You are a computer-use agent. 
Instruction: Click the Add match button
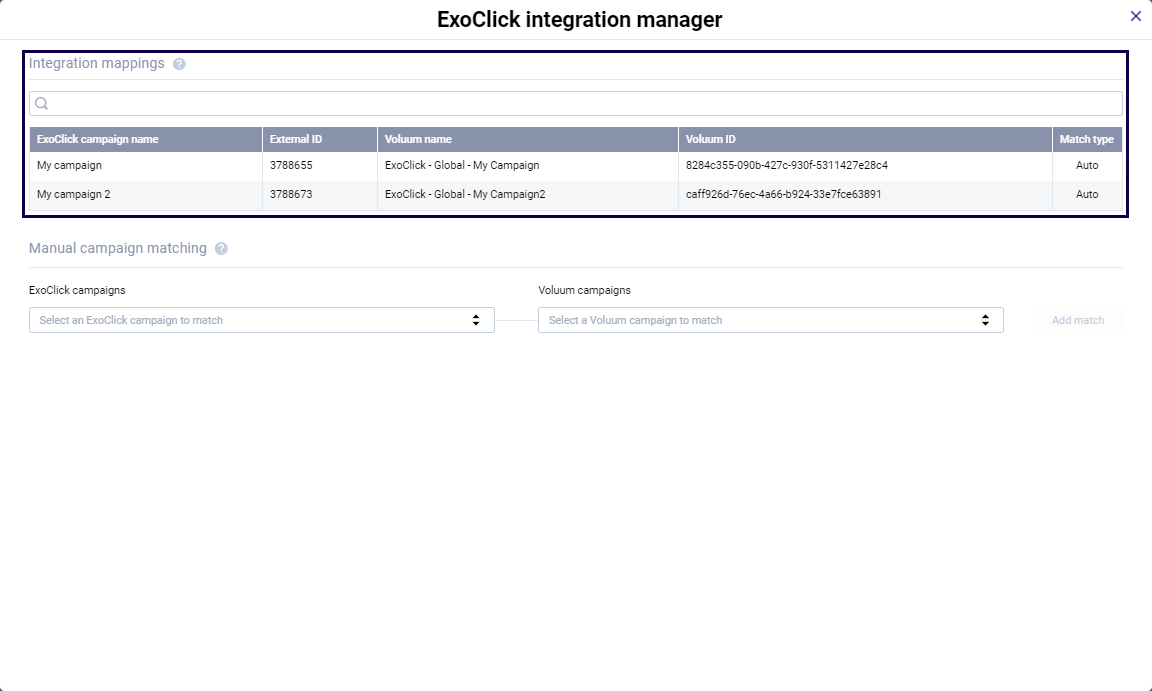tap(1077, 320)
